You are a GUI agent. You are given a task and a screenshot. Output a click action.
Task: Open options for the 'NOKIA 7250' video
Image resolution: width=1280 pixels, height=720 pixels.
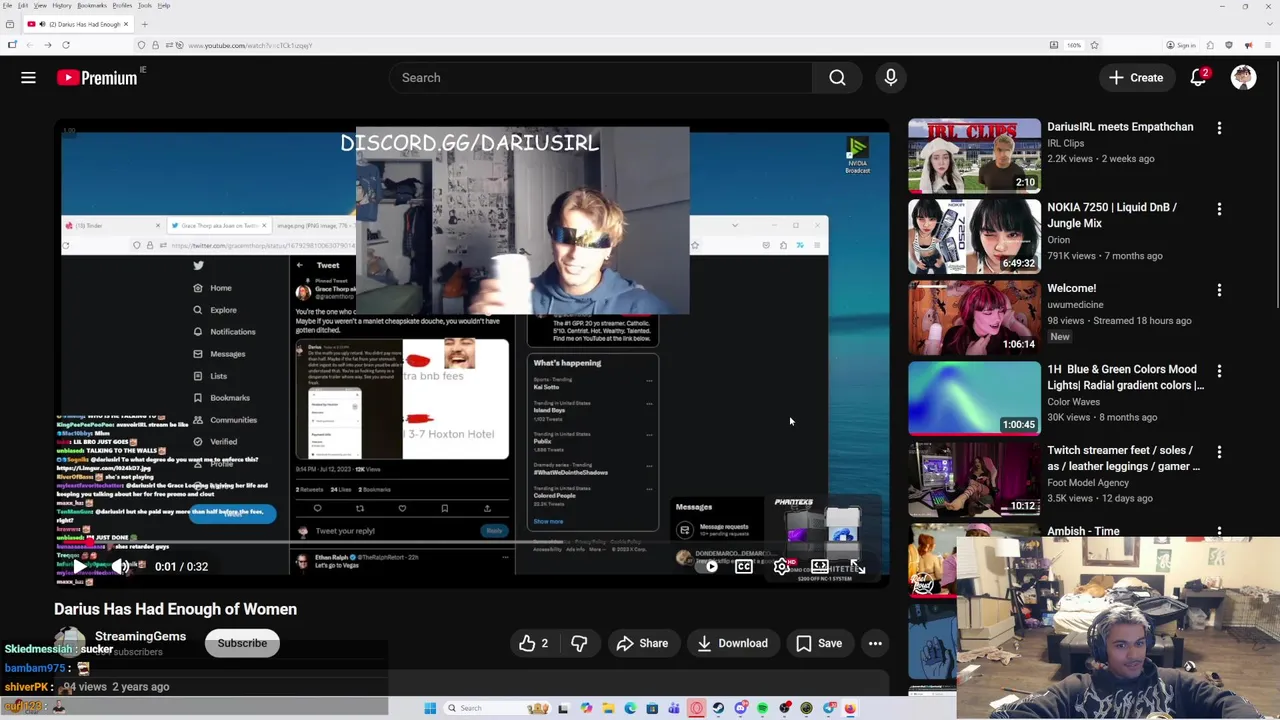1219,209
